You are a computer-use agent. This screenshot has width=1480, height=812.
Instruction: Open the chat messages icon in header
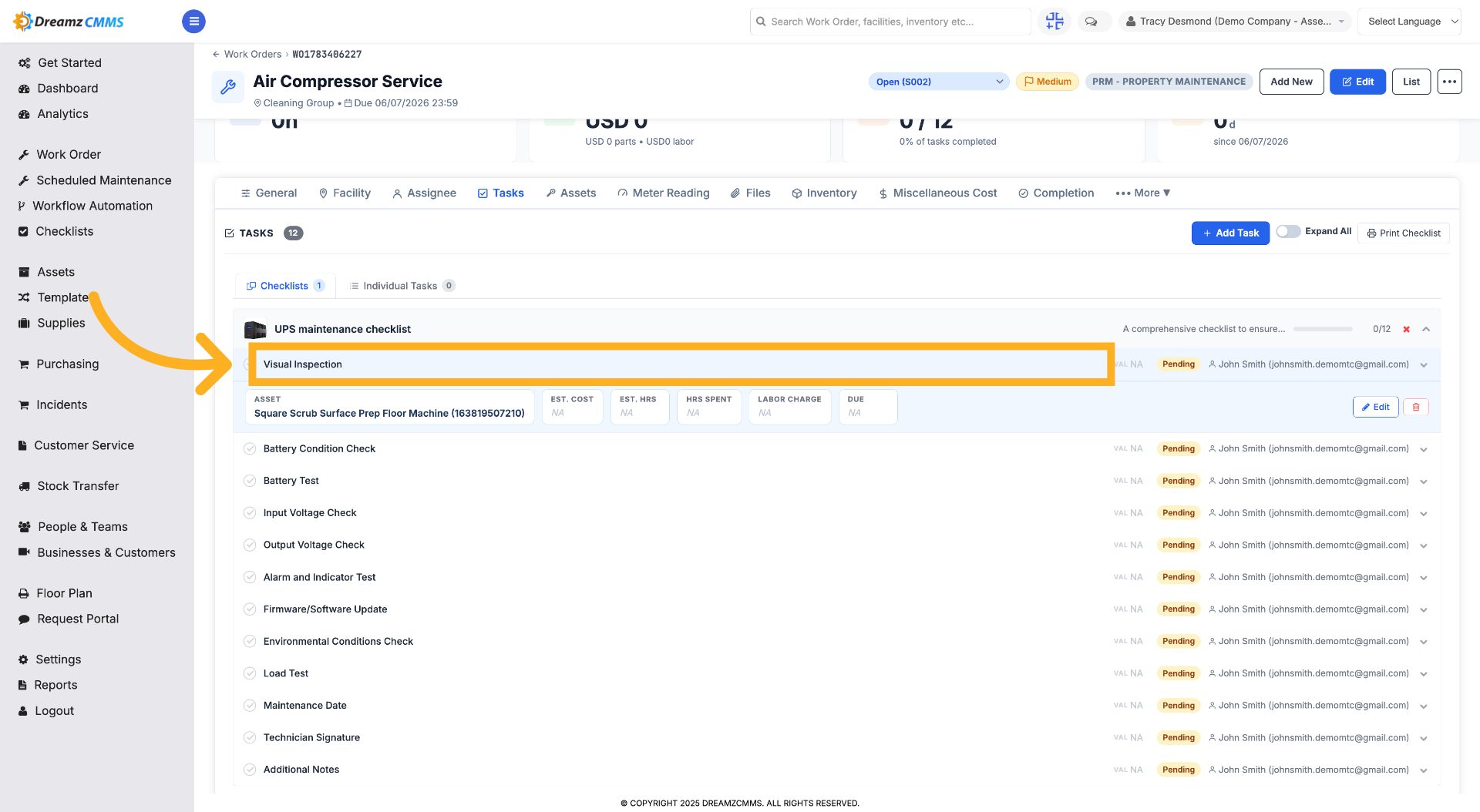click(x=1091, y=22)
